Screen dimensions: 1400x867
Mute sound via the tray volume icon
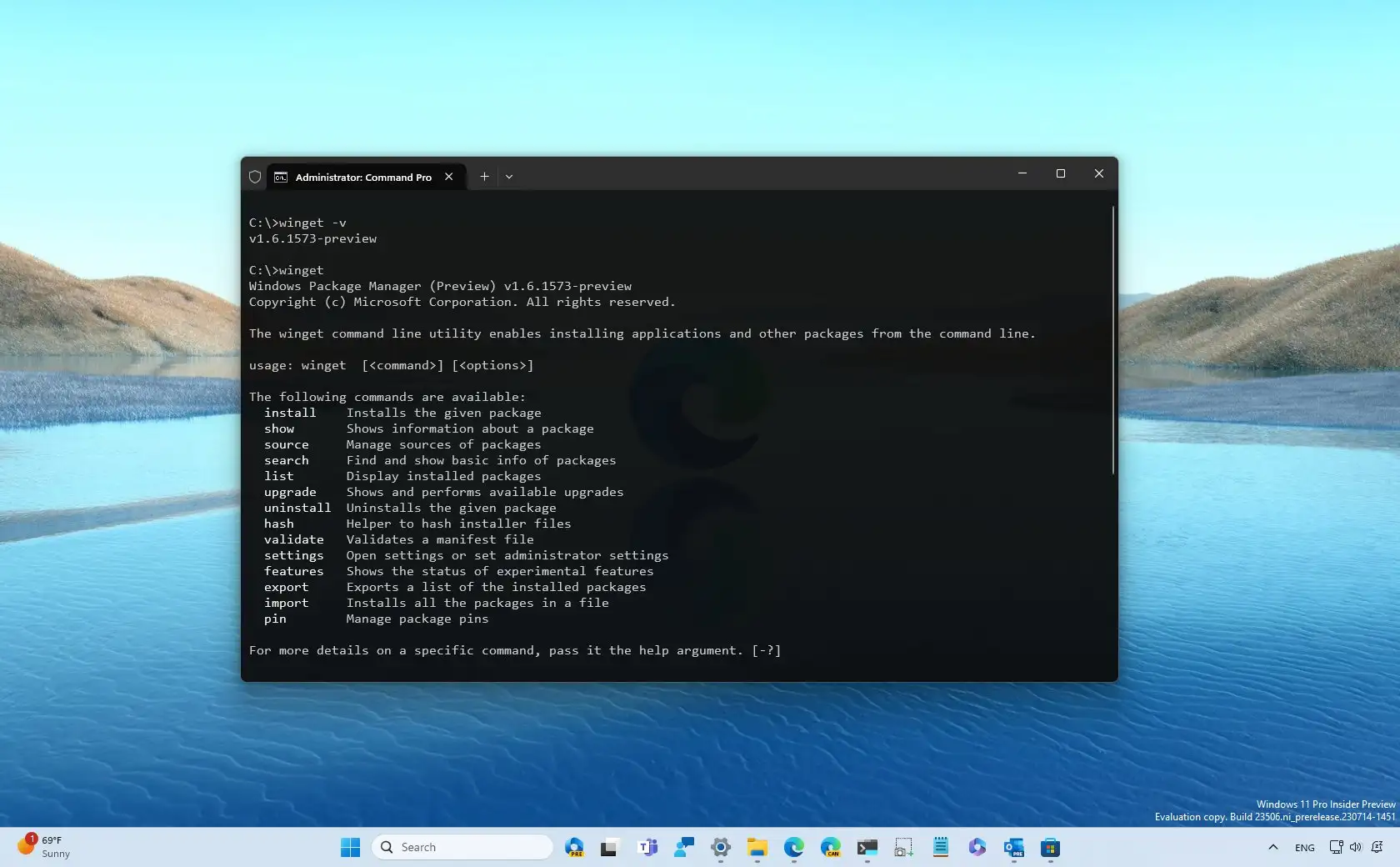(1355, 847)
